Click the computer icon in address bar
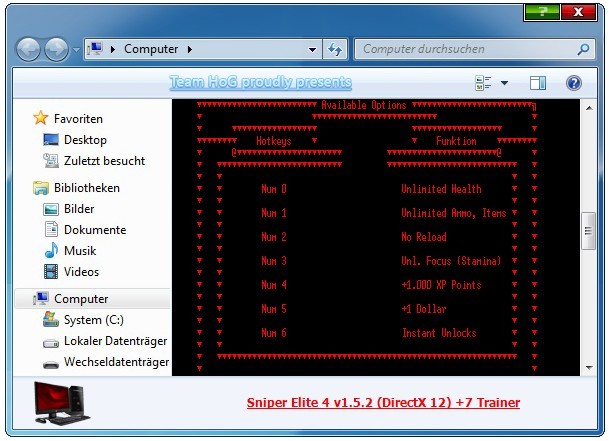This screenshot has height=441, width=609. tap(95, 49)
